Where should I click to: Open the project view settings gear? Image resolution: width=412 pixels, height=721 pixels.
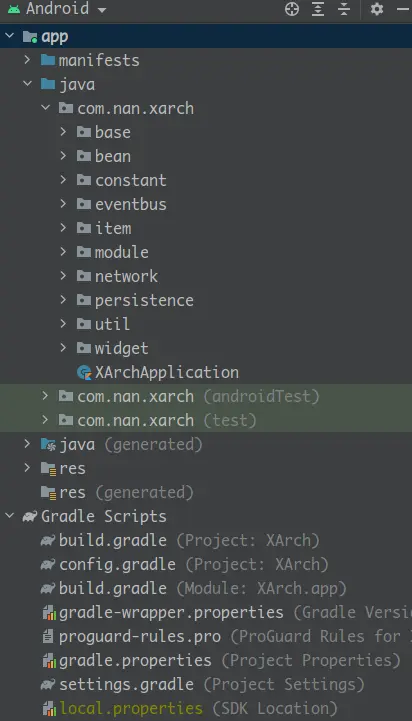[x=377, y=9]
